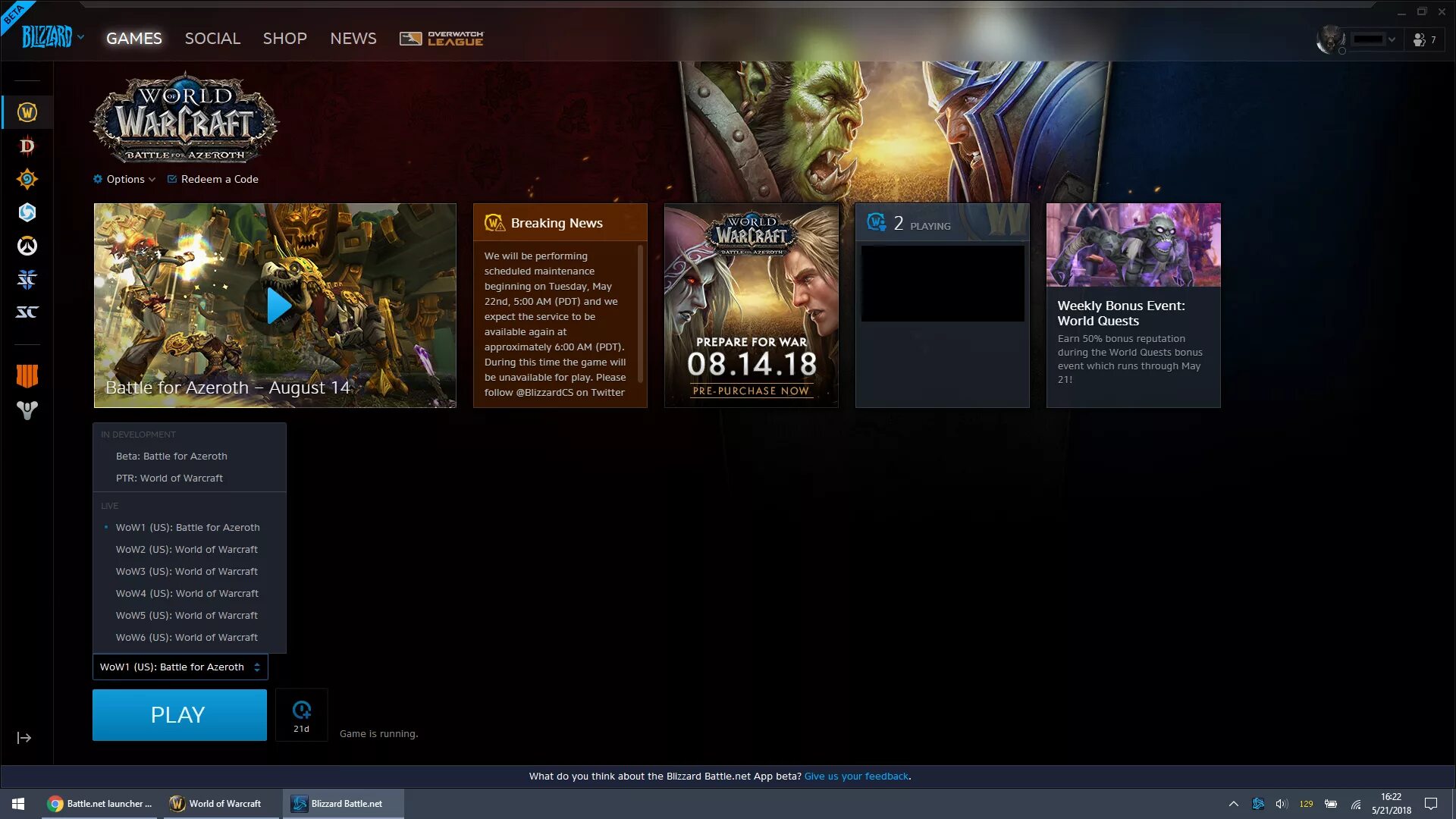Open Heroes of the Storm sidebar icon
This screenshot has height=819, width=1456.
tap(27, 212)
